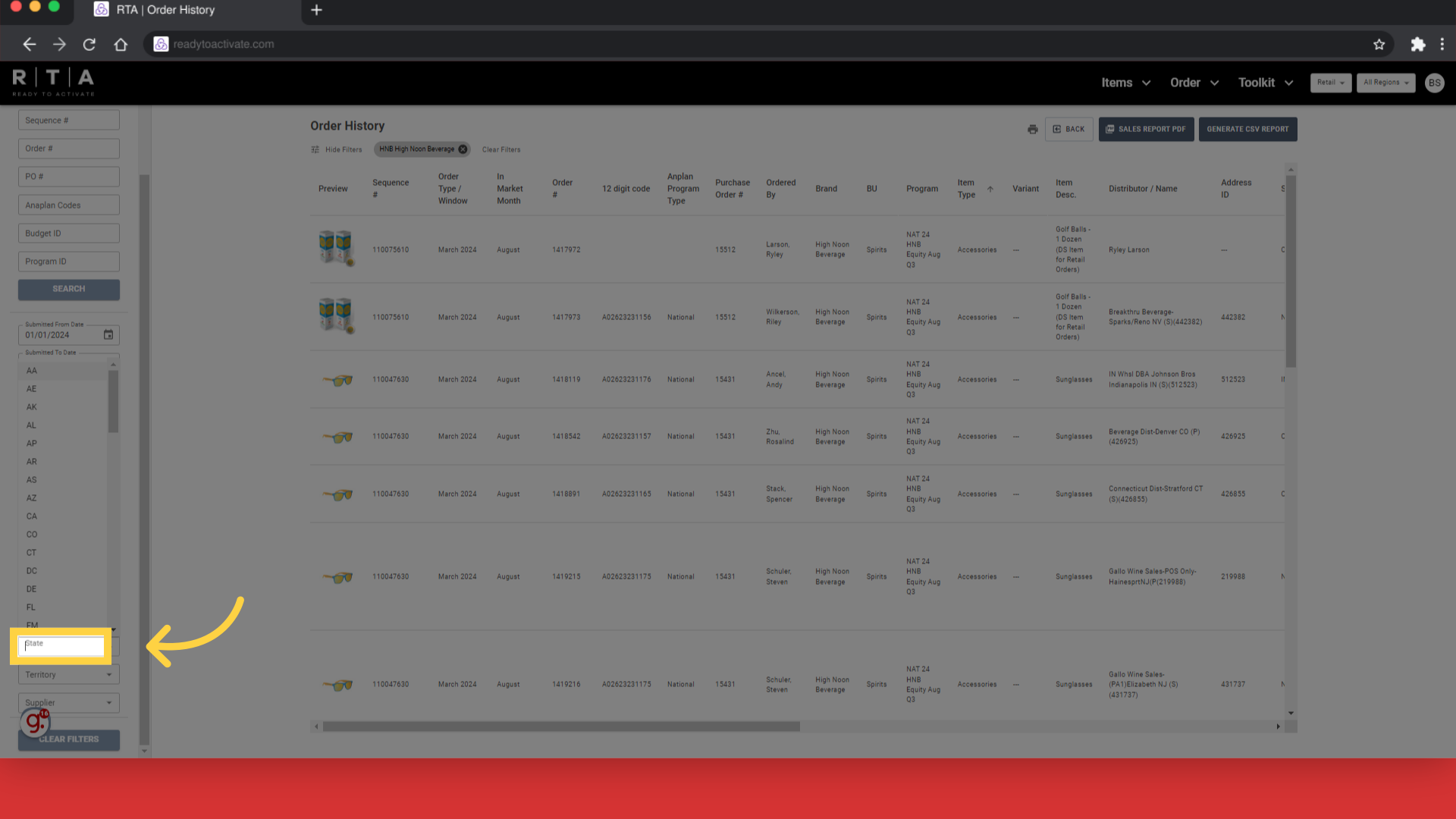The width and height of the screenshot is (1456, 819).
Task: Click the browser forward arrow
Action: pyautogui.click(x=59, y=44)
